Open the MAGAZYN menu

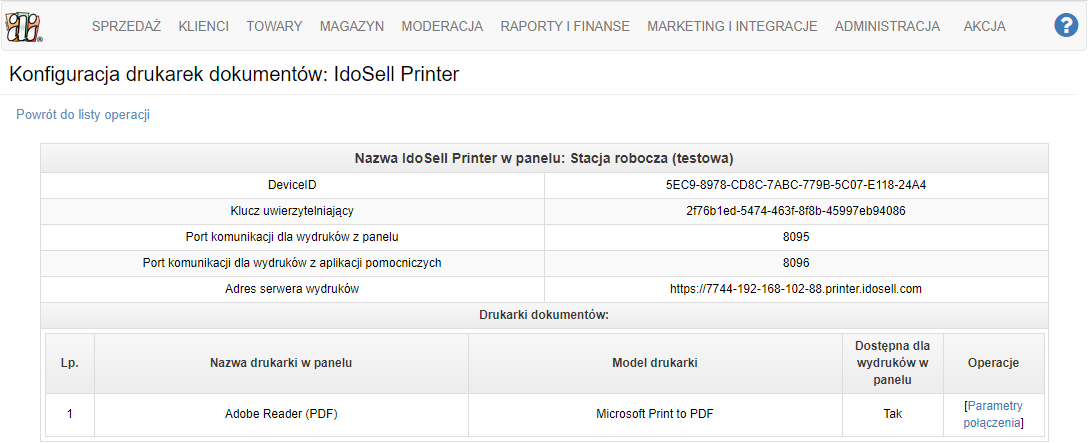(x=352, y=26)
